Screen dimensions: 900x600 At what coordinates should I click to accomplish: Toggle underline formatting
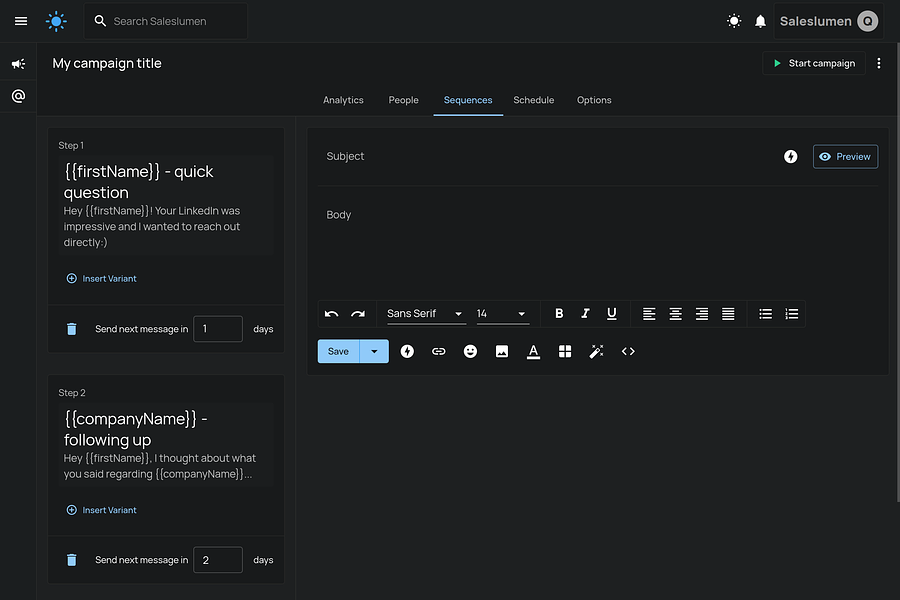(612, 313)
